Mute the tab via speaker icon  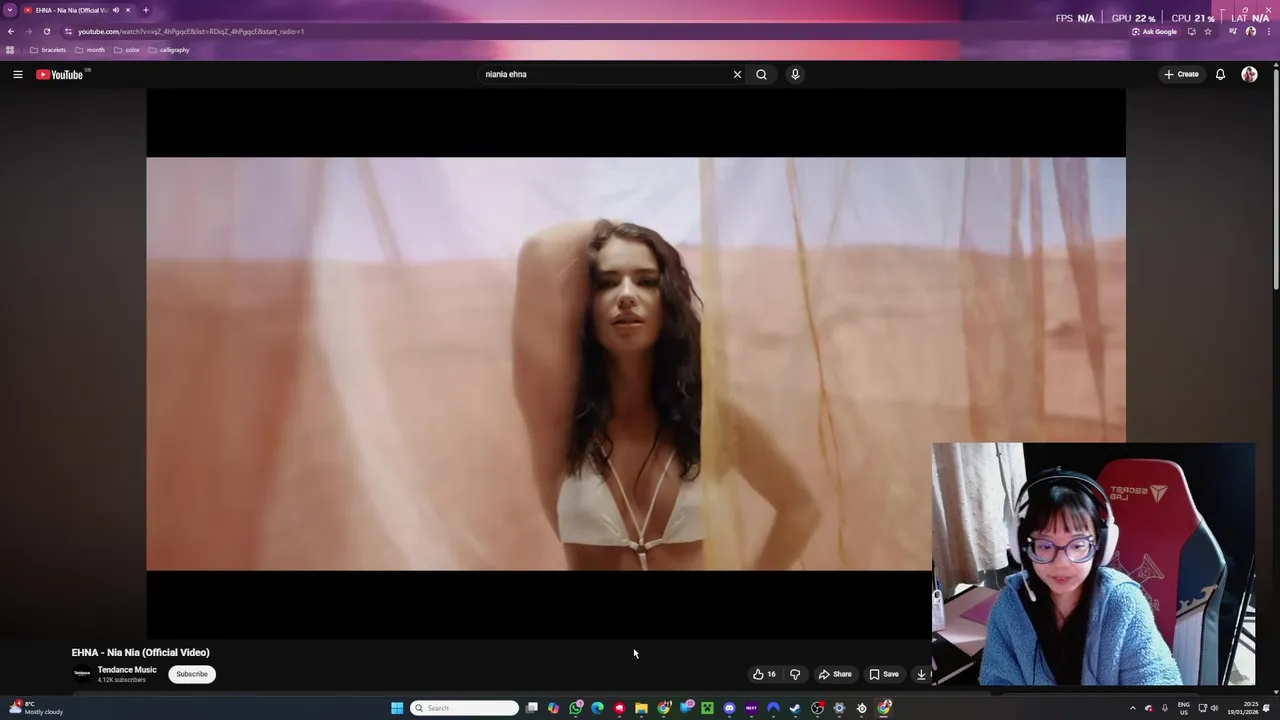point(116,10)
